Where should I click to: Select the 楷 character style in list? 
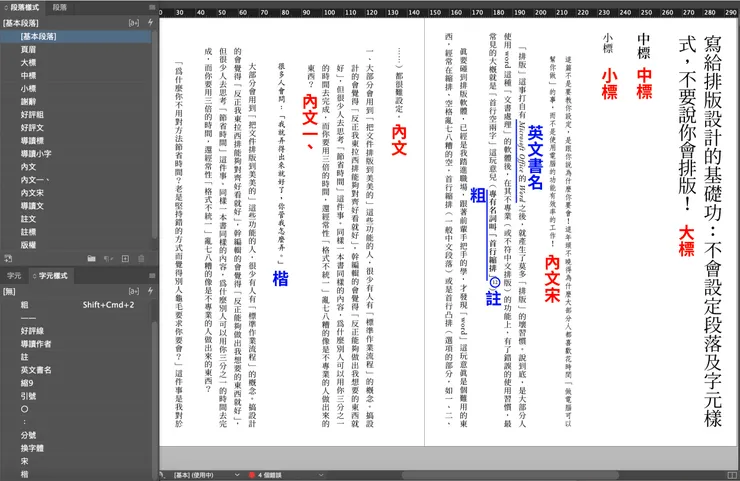click(76, 474)
